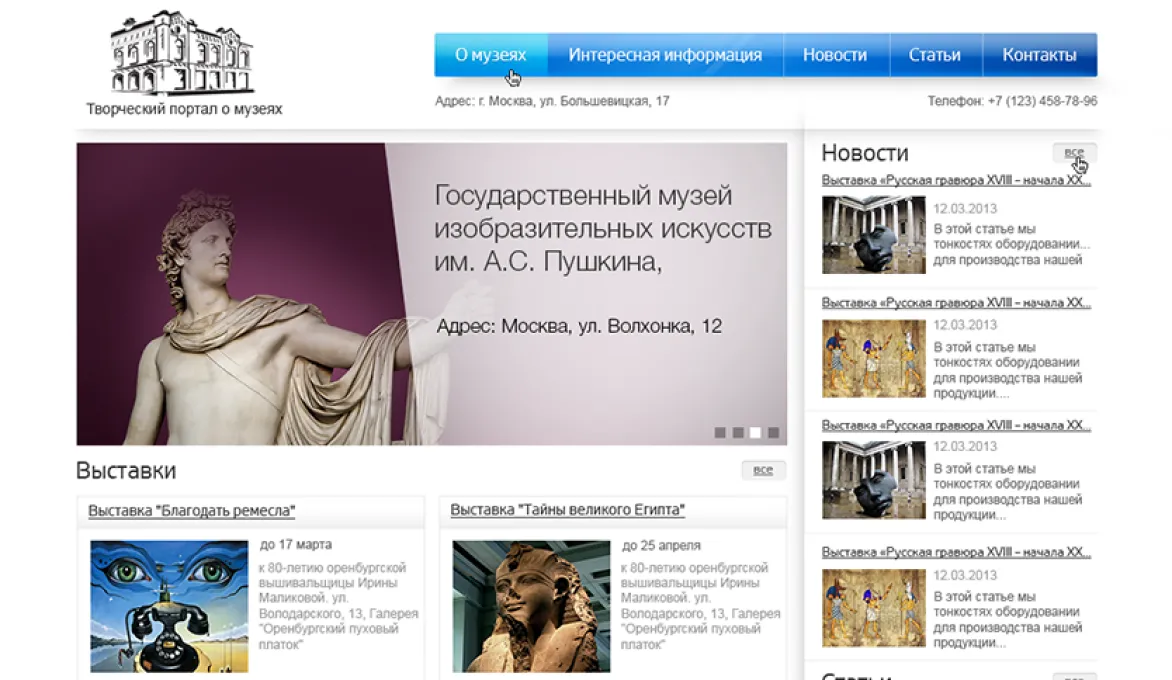Click the Egyptian pharaoh bust thumbnail
1172x680 pixels.
531,606
